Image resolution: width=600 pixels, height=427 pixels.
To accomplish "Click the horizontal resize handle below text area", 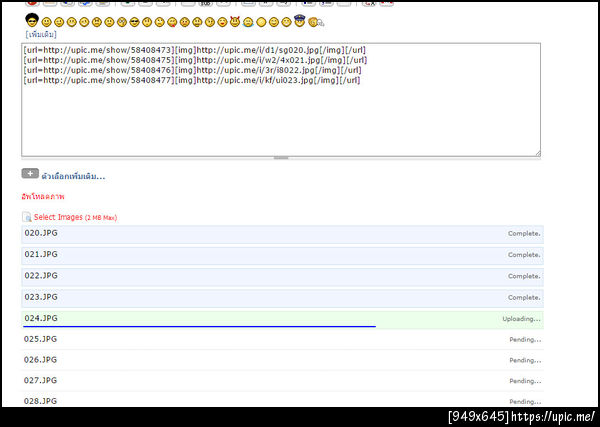I will (281, 158).
